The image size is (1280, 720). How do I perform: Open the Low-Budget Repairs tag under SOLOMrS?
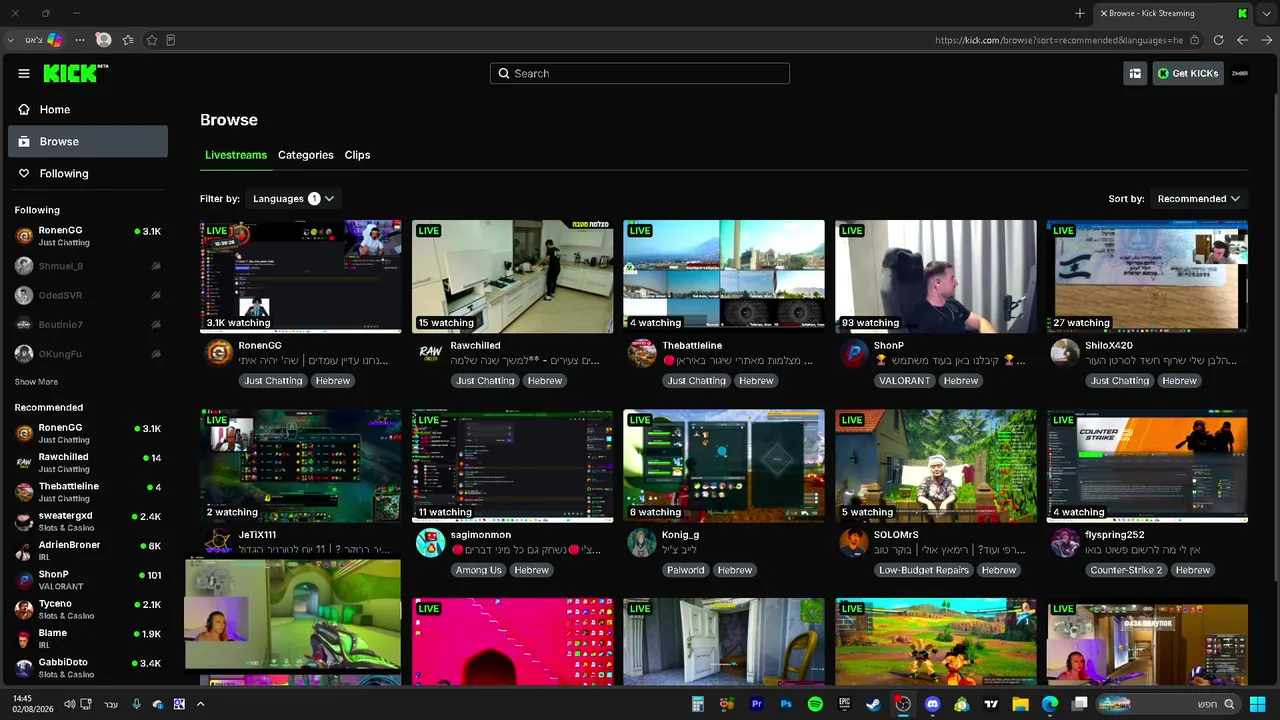tap(924, 570)
